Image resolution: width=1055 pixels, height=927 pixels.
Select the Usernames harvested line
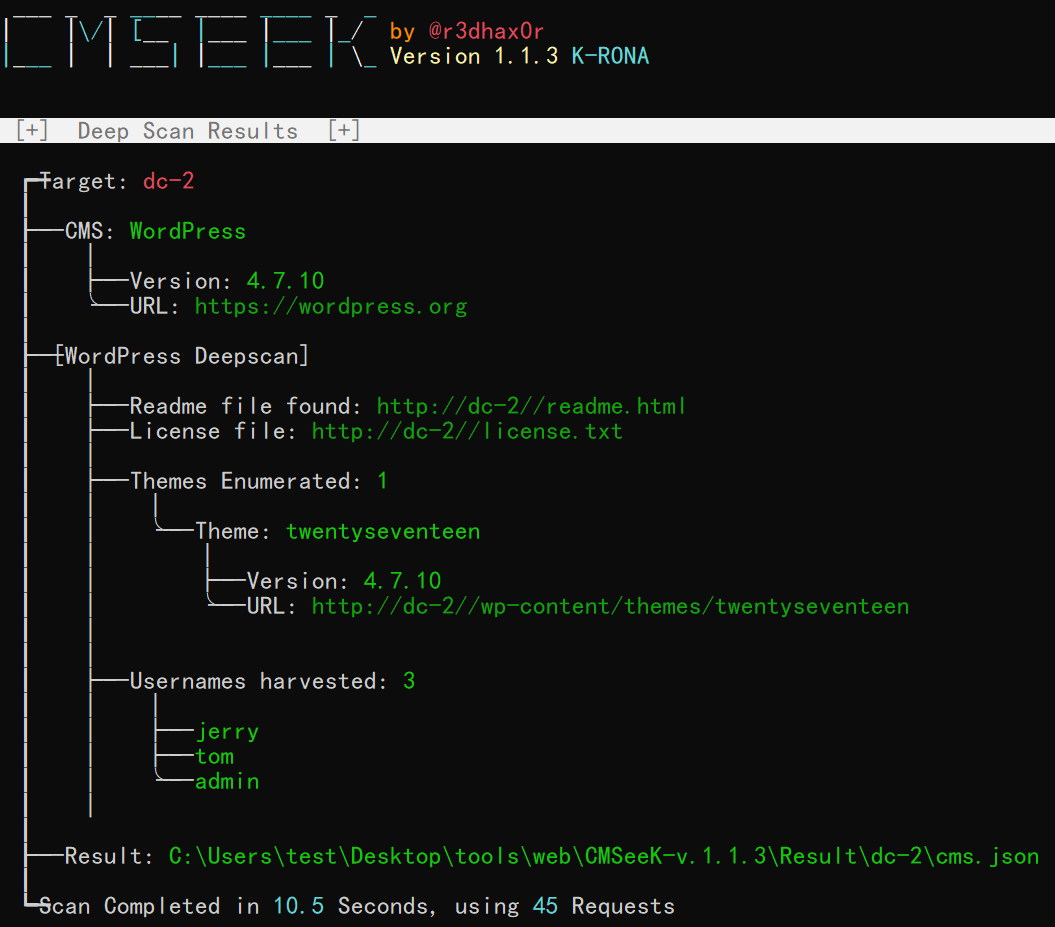pyautogui.click(x=272, y=681)
